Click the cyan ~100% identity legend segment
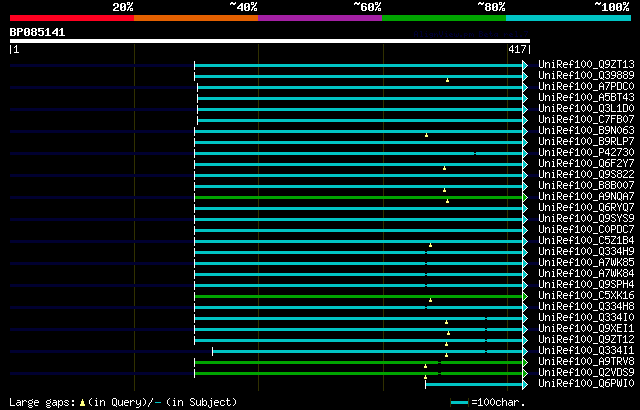This screenshot has width=640, height=410. (569, 18)
